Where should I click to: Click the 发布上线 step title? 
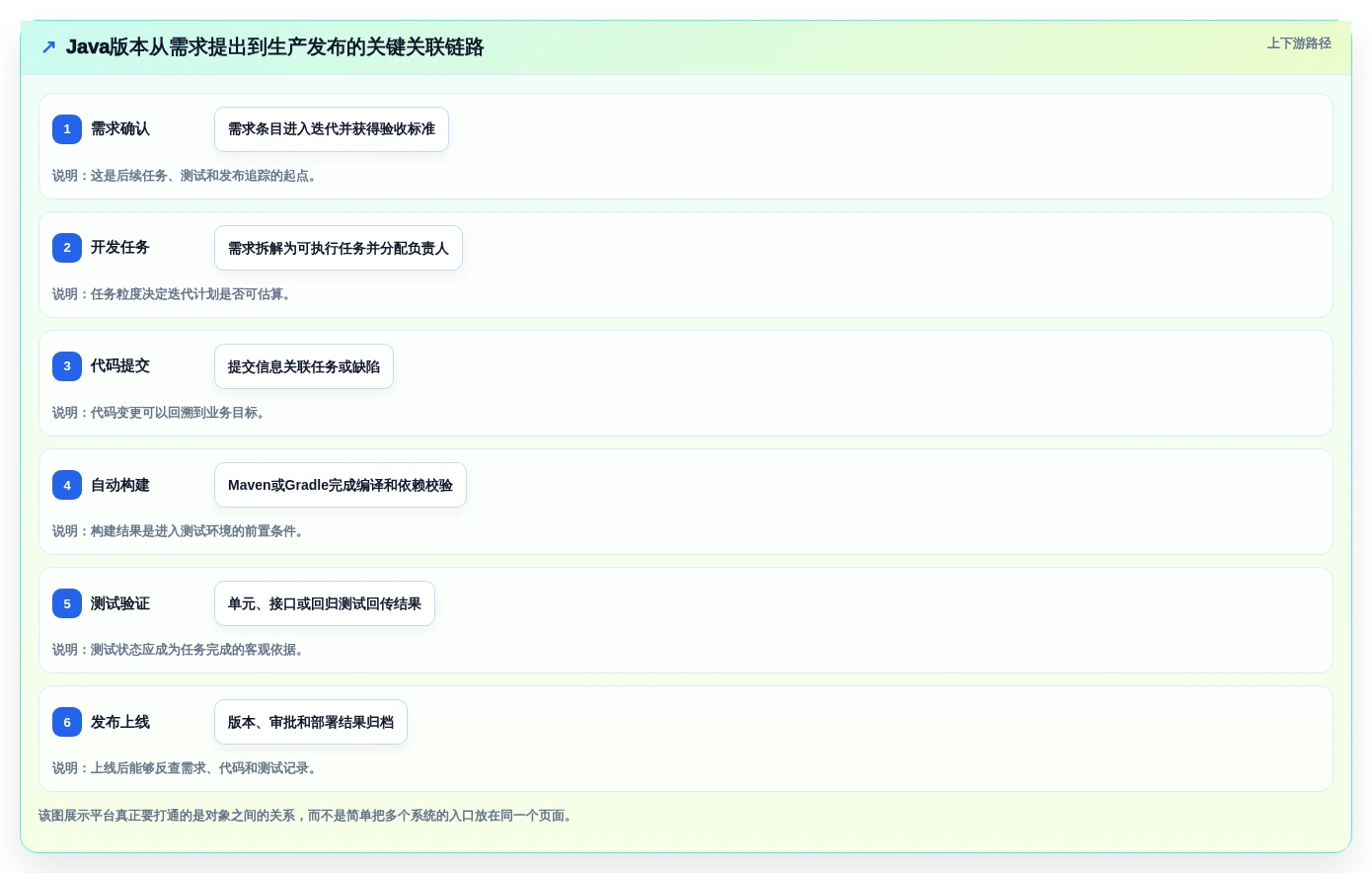click(120, 722)
